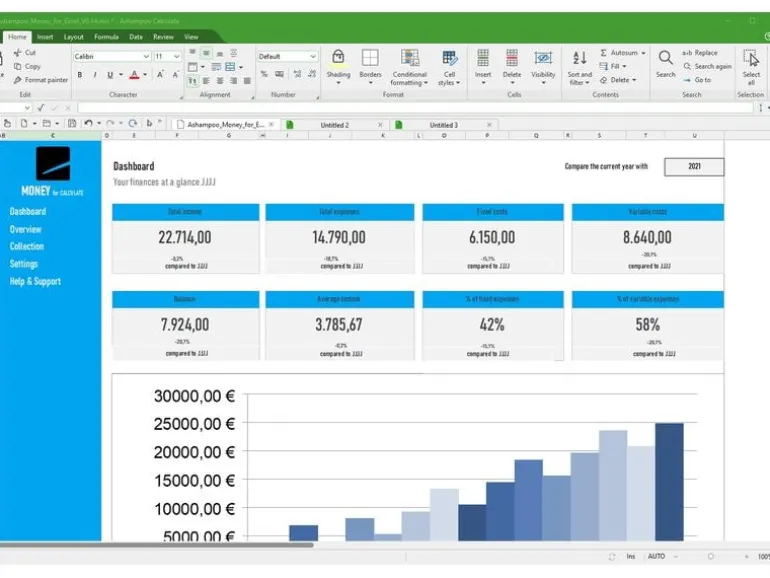The width and height of the screenshot is (770, 578).
Task: Open Overview in sidebar
Action: [x=26, y=229]
